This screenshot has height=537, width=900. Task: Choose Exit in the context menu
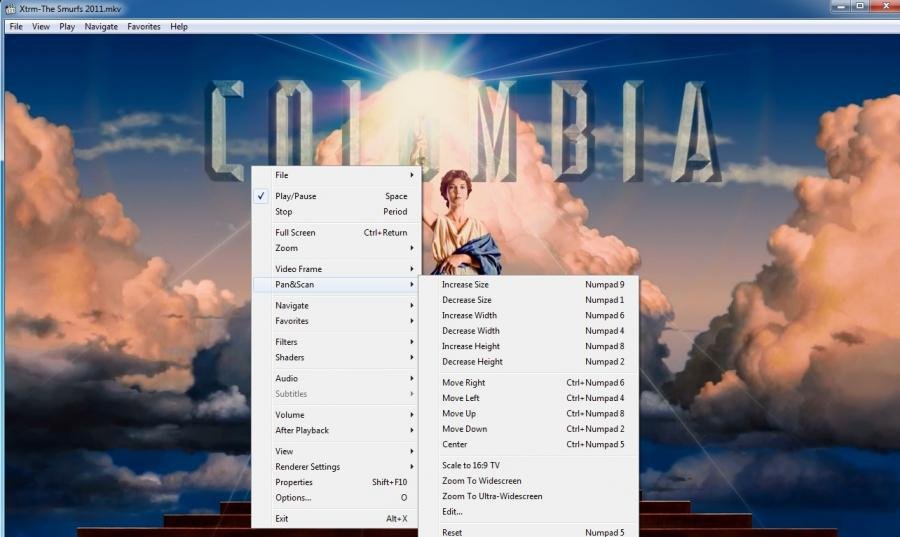(337, 519)
